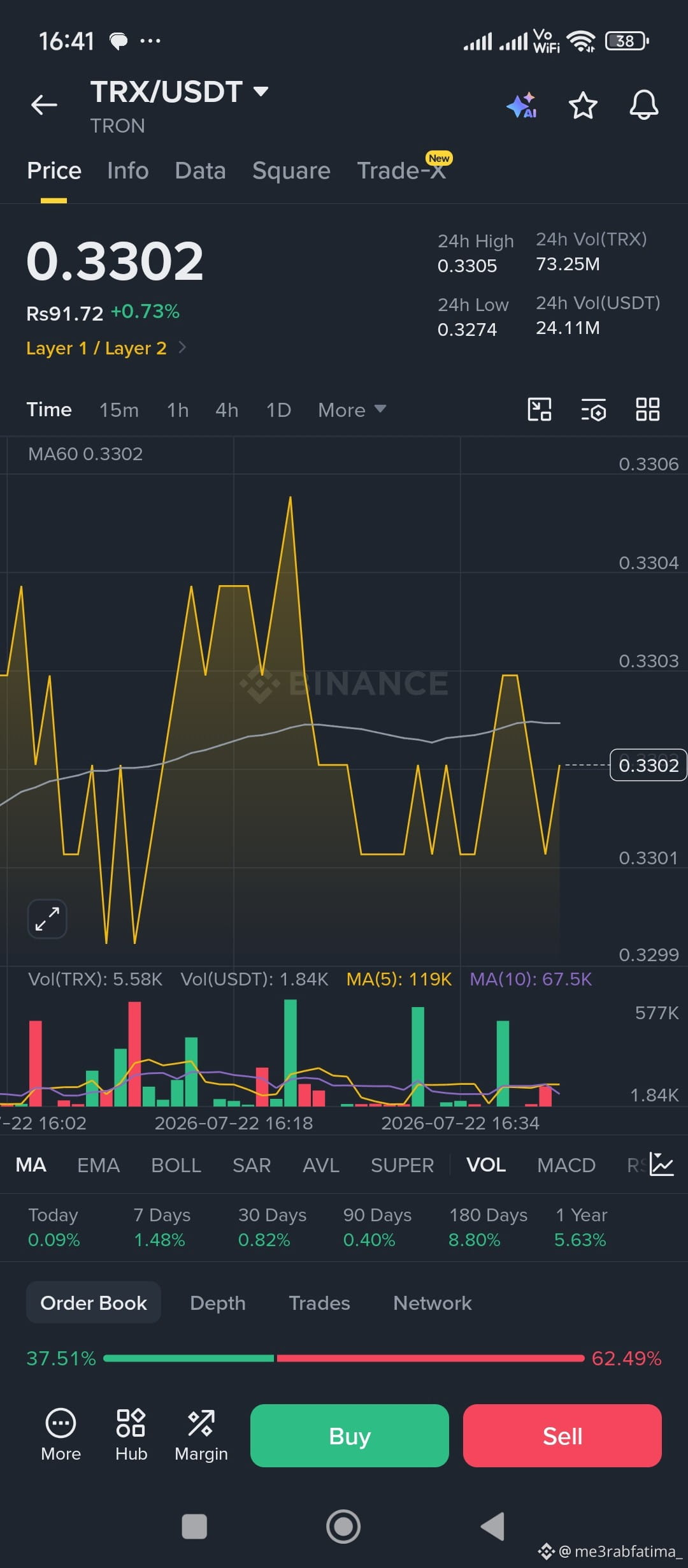
Task: Select the 4h interval
Action: point(227,410)
